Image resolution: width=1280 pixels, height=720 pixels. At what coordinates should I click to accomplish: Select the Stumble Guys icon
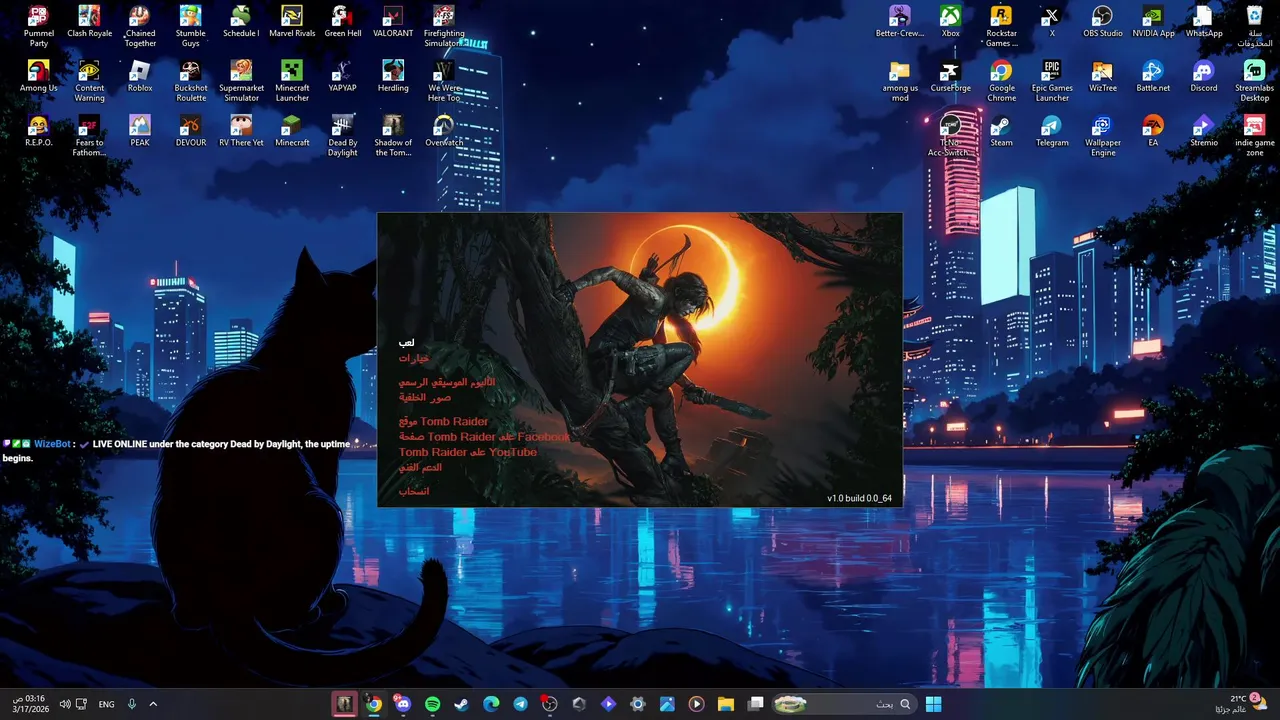pyautogui.click(x=191, y=26)
